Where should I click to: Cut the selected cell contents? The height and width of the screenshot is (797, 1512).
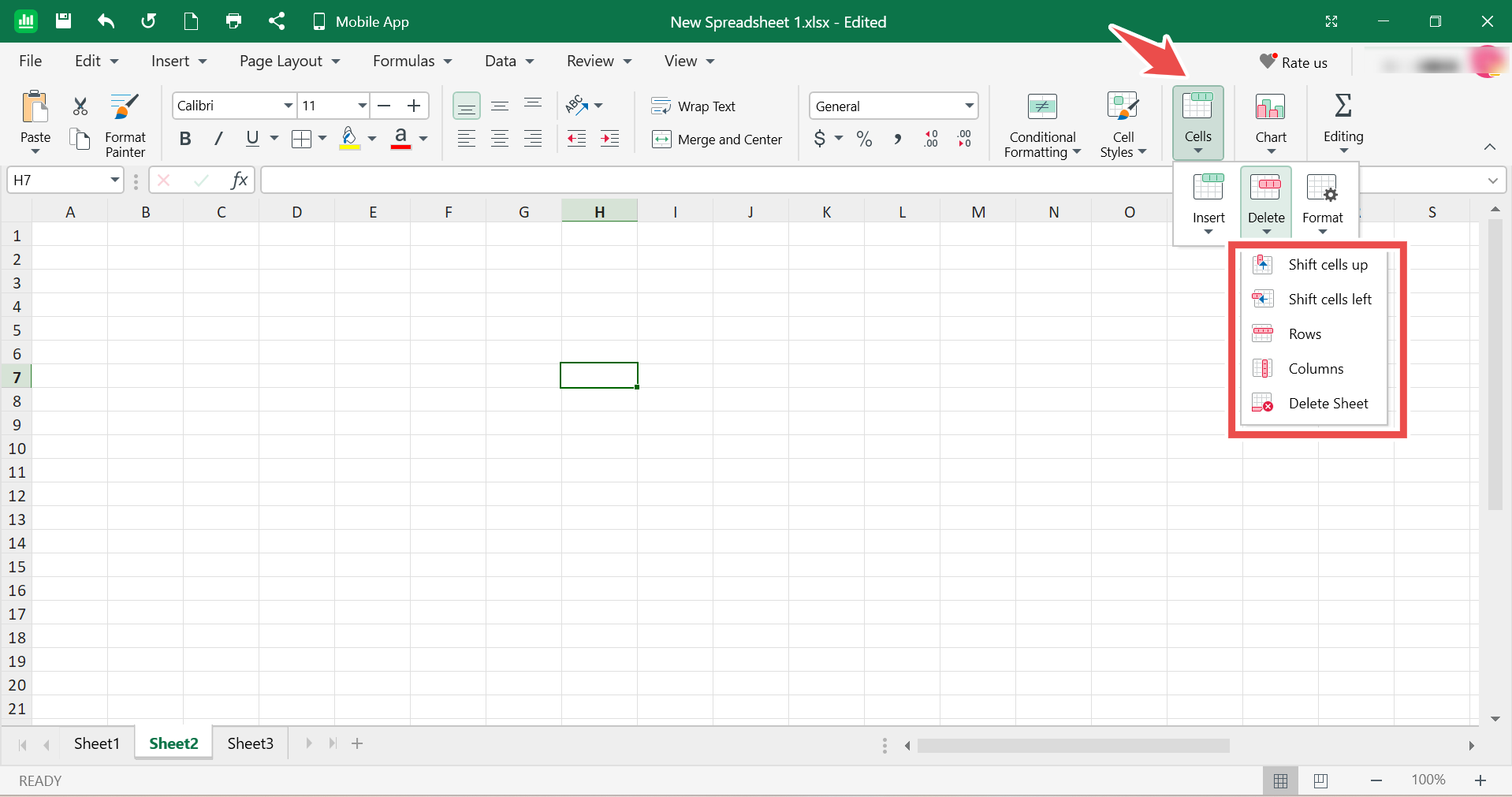(x=79, y=105)
